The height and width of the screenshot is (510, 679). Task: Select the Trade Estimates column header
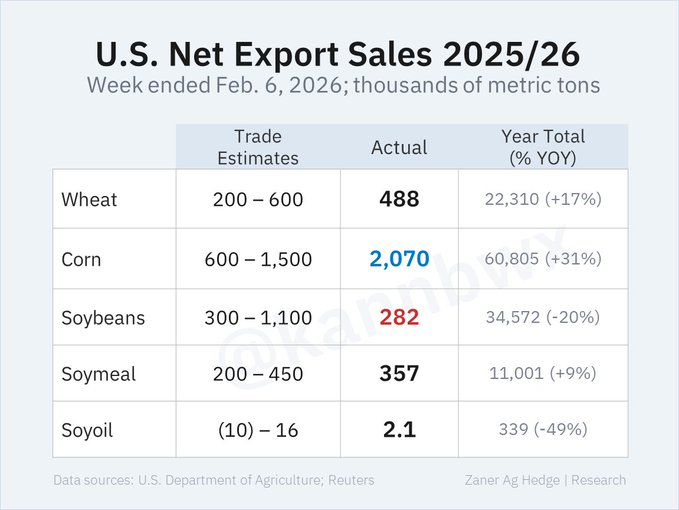258,147
